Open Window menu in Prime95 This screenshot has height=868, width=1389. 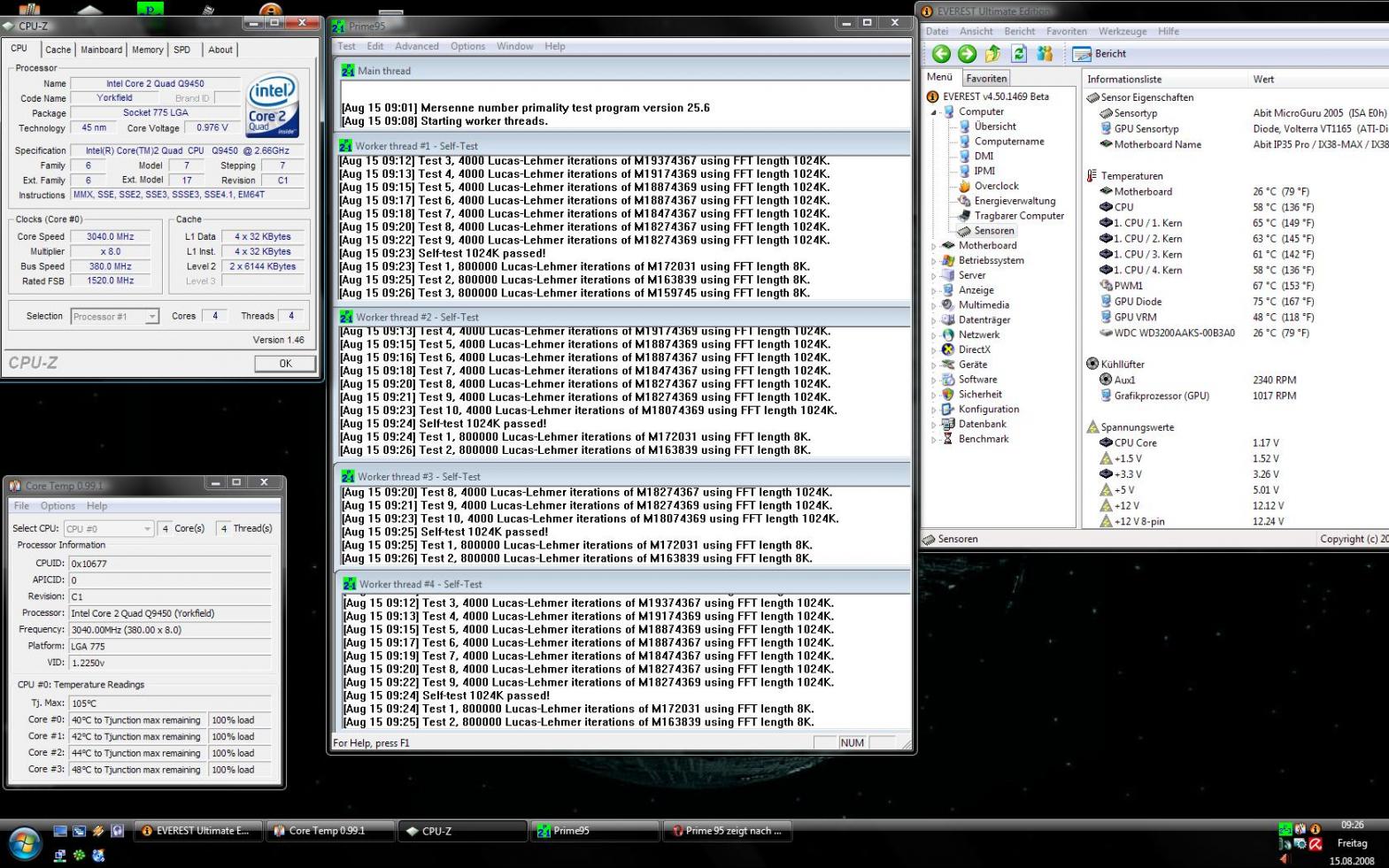click(x=514, y=47)
